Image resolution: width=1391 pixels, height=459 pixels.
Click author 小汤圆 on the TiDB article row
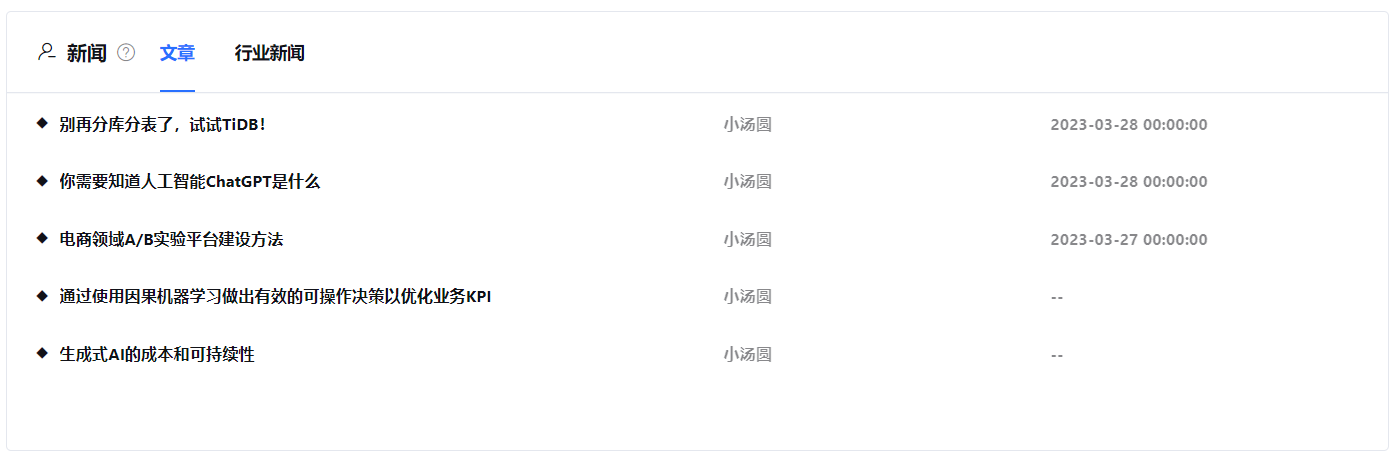(x=748, y=124)
